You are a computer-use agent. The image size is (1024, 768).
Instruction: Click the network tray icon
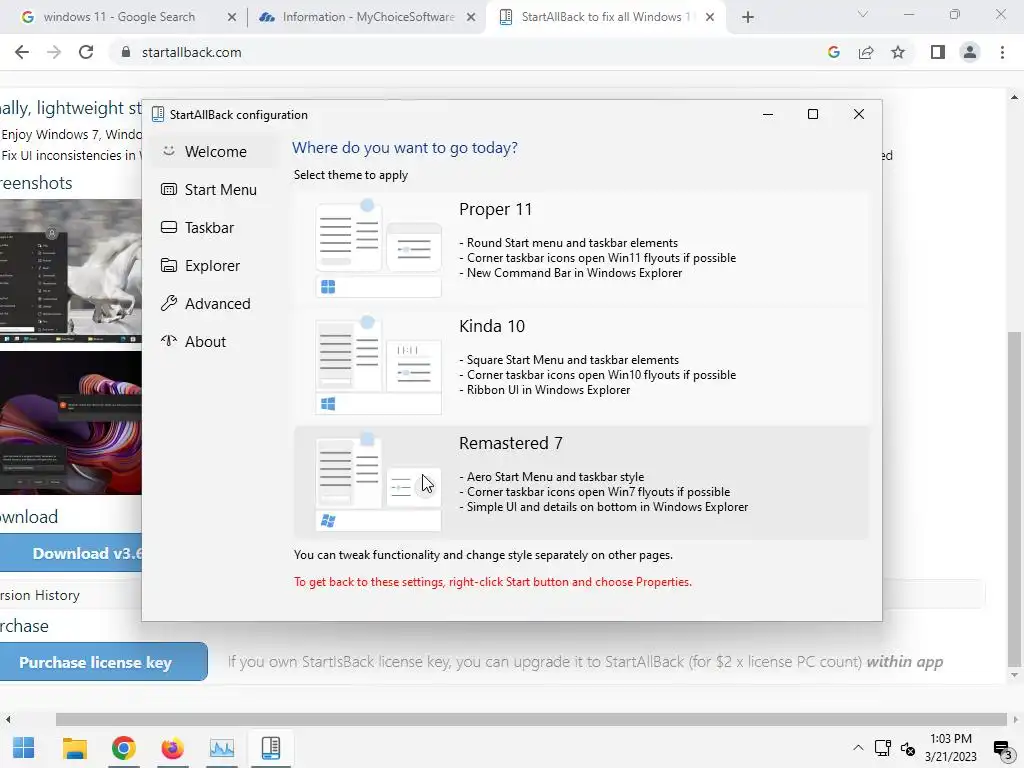[883, 748]
